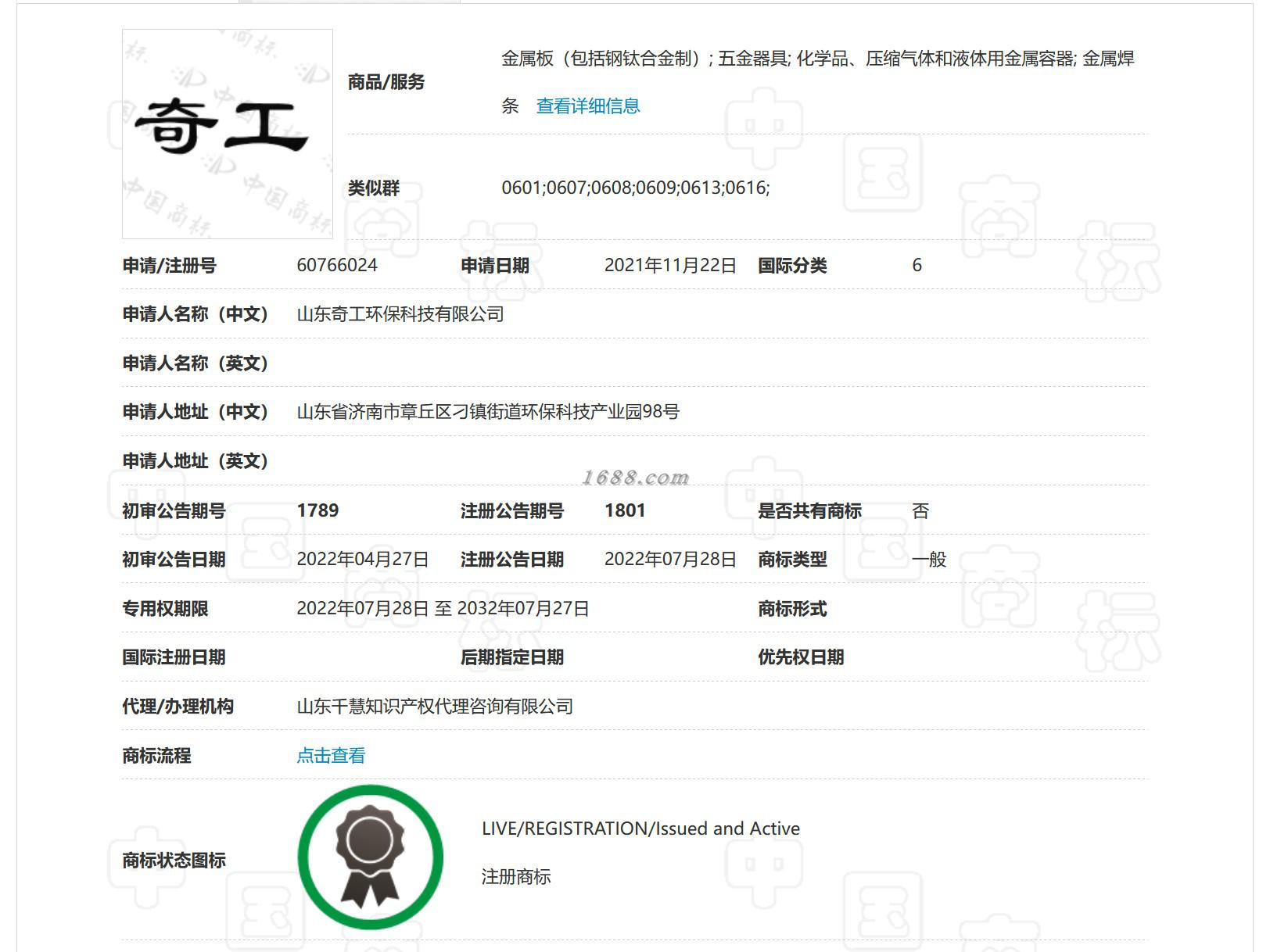This screenshot has height=952, width=1270.
Task: Click the 申请人地址（中文） label
Action: point(196,412)
